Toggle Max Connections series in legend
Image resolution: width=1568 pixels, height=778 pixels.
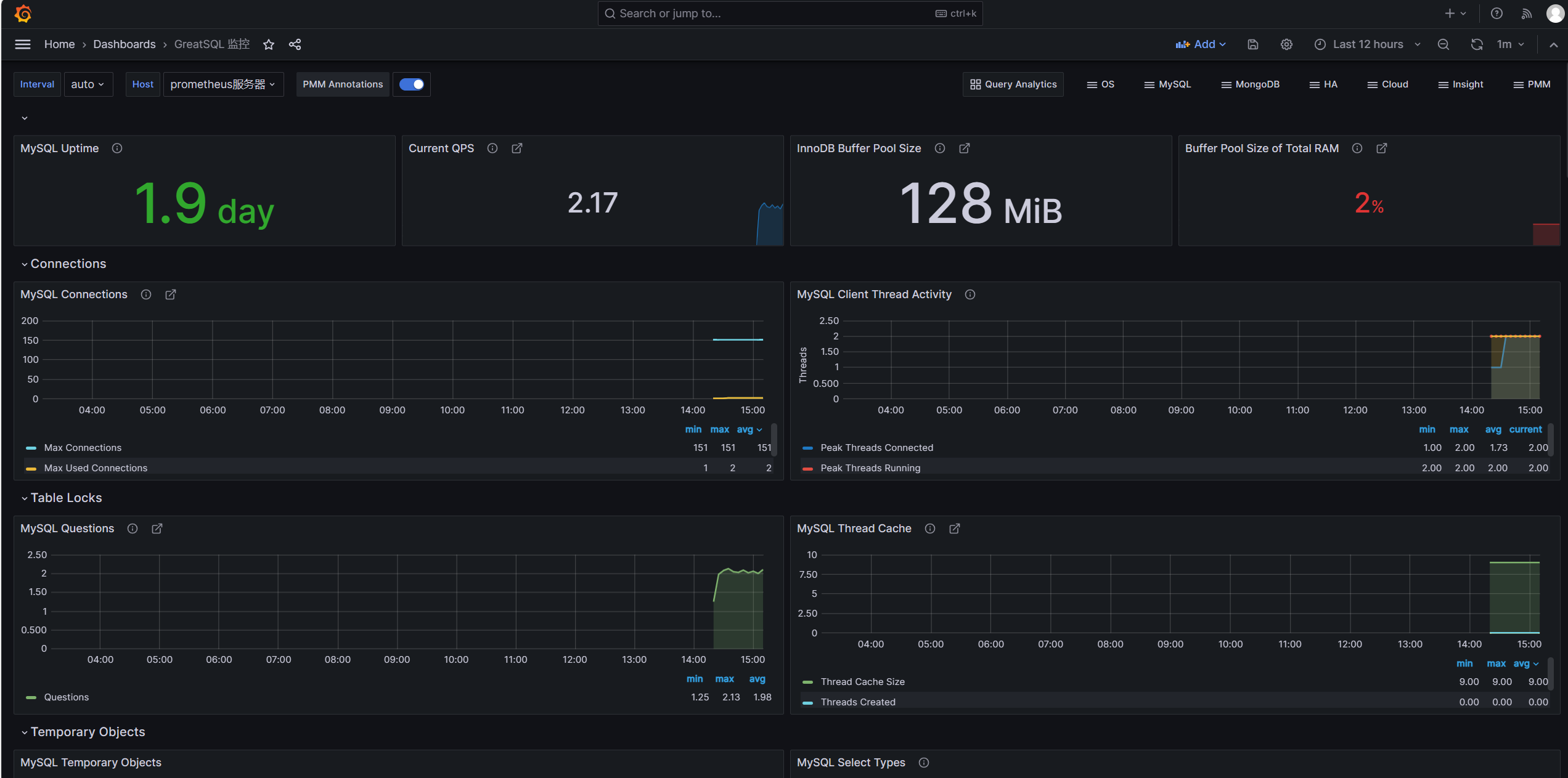pos(83,448)
